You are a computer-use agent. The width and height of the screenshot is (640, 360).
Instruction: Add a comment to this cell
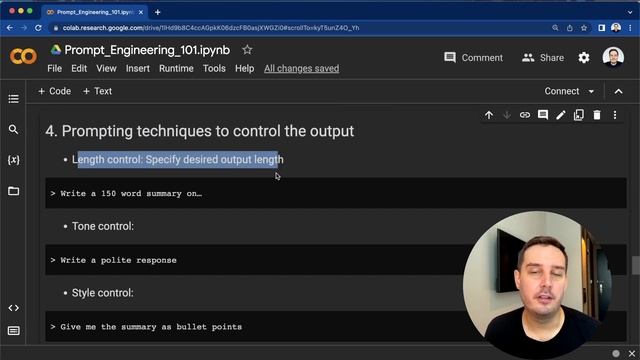543,115
